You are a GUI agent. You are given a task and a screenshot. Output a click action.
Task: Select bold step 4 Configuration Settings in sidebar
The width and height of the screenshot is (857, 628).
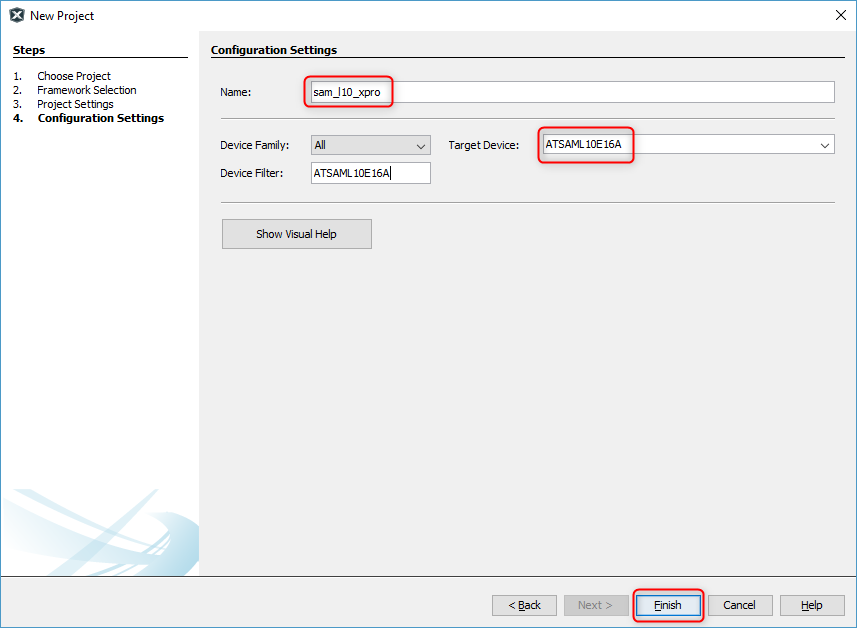coord(100,118)
